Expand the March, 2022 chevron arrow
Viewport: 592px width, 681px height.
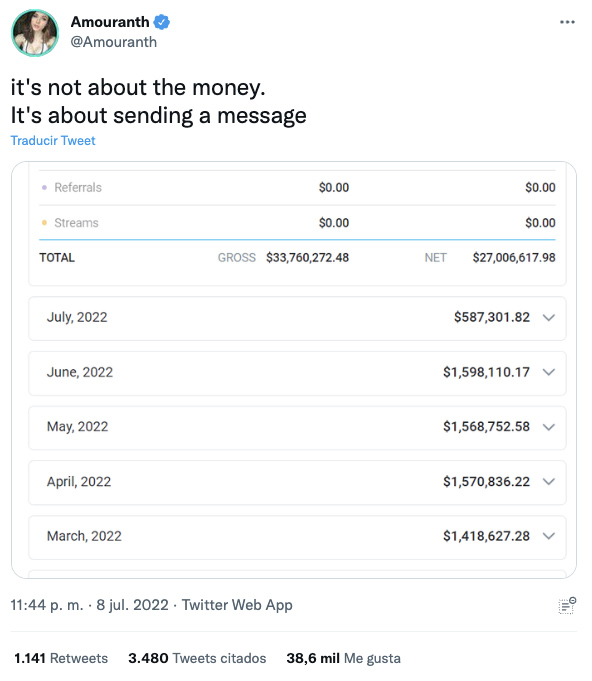click(x=549, y=536)
